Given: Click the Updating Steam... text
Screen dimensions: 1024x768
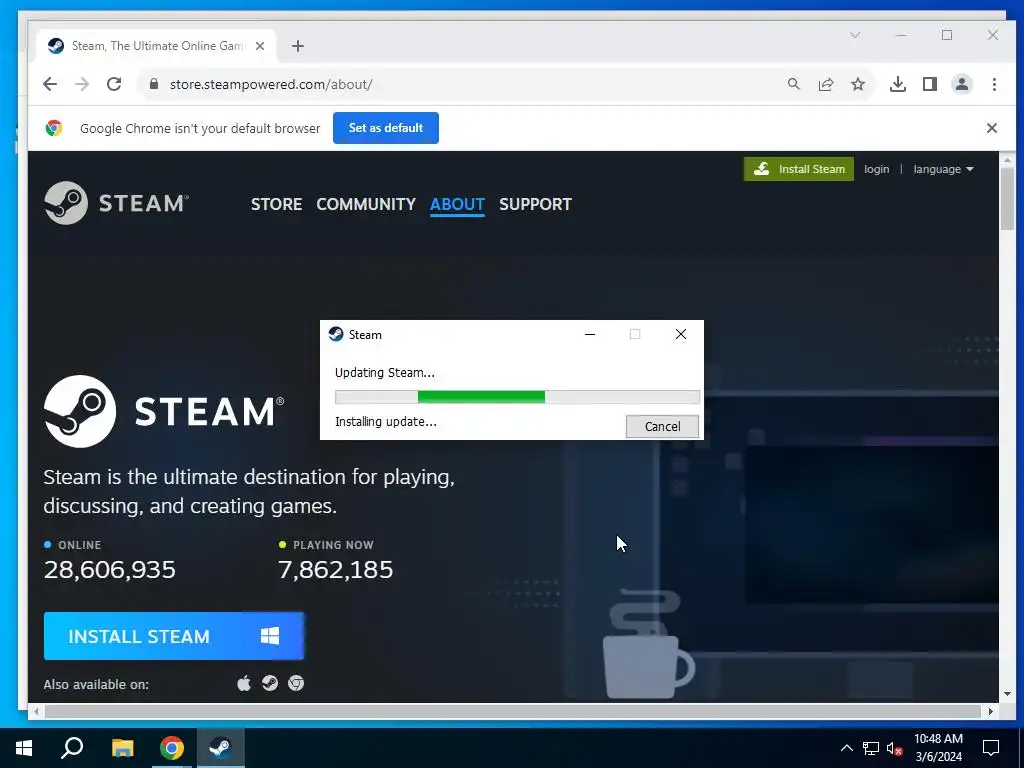Looking at the screenshot, I should pos(385,372).
